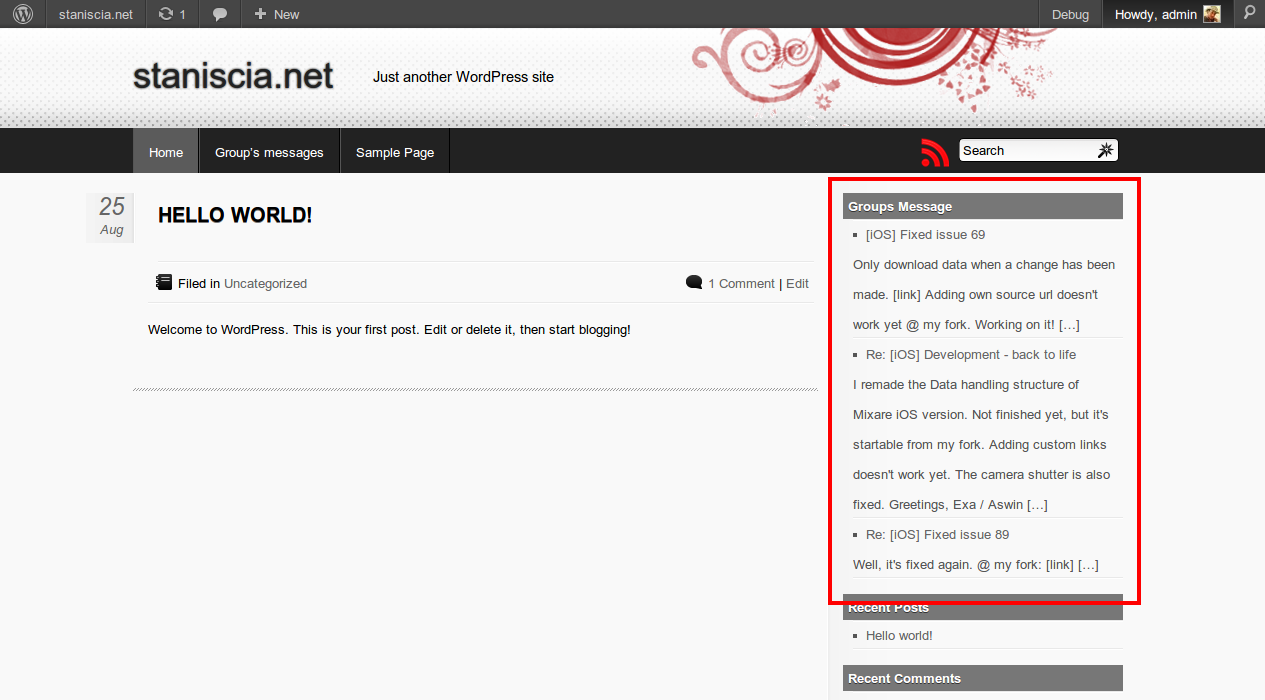Open the Howdy, admin account menu
This screenshot has height=700, width=1265.
(x=1167, y=14)
